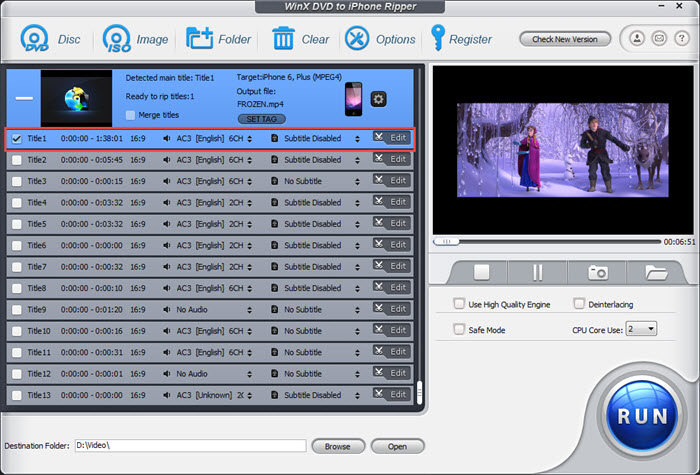Image resolution: width=700 pixels, height=475 pixels.
Task: Open output settings gear icon
Action: [x=379, y=99]
